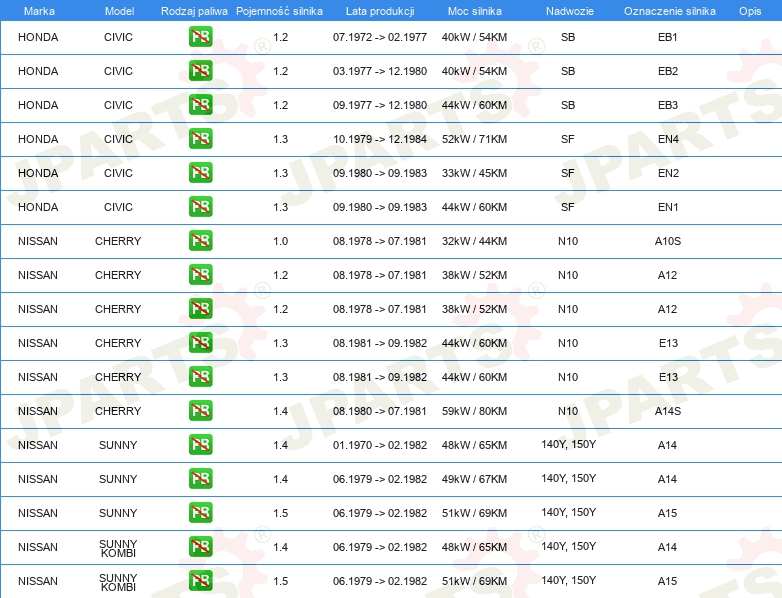
Task: Click the date 03.1977 -> 12.1980
Action: tap(380, 71)
